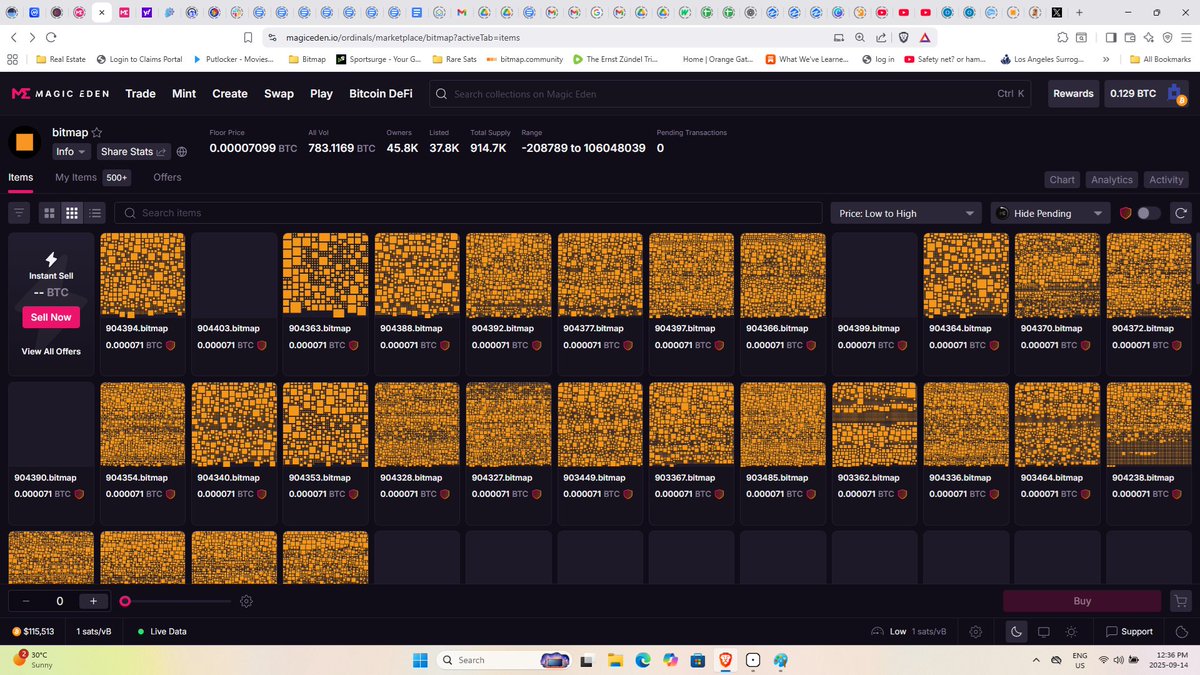
Task: Focus the Search collections on Magic Eden field
Action: [x=730, y=94]
